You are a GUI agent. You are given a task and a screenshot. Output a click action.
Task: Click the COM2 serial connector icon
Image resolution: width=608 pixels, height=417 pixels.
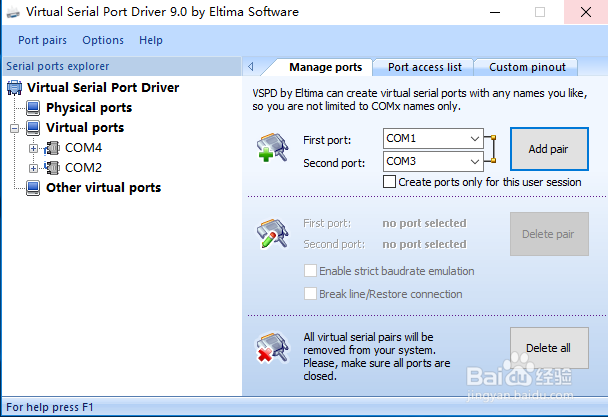pyautogui.click(x=52, y=168)
